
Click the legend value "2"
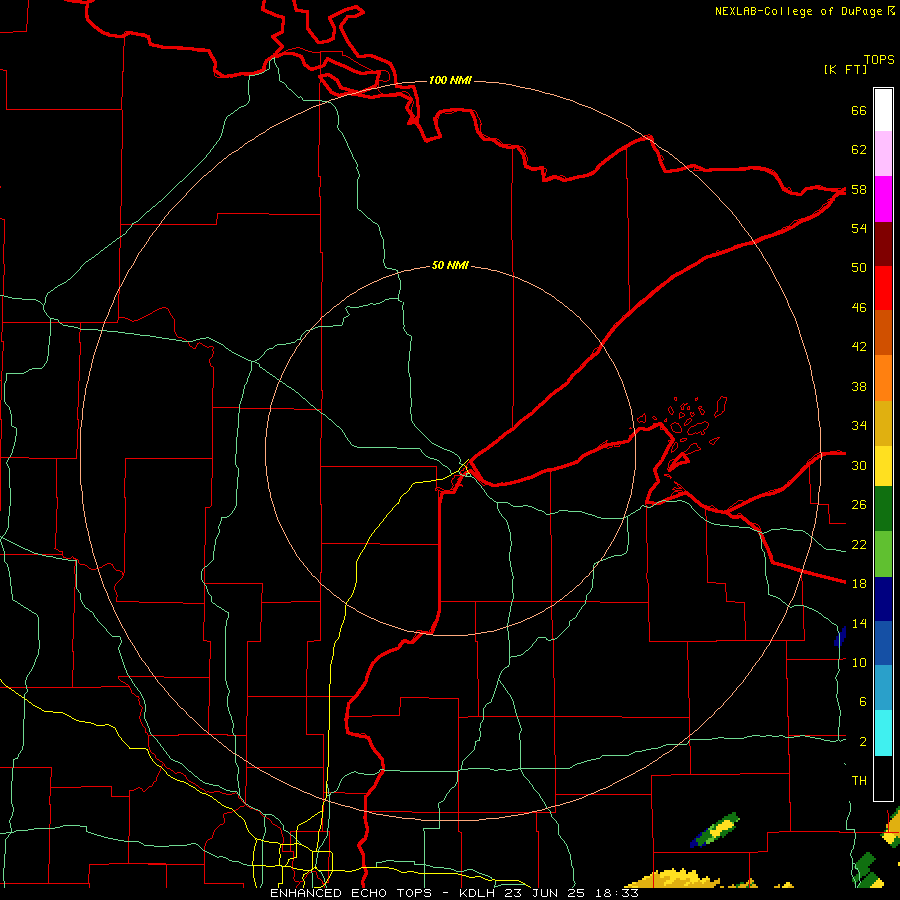863,742
